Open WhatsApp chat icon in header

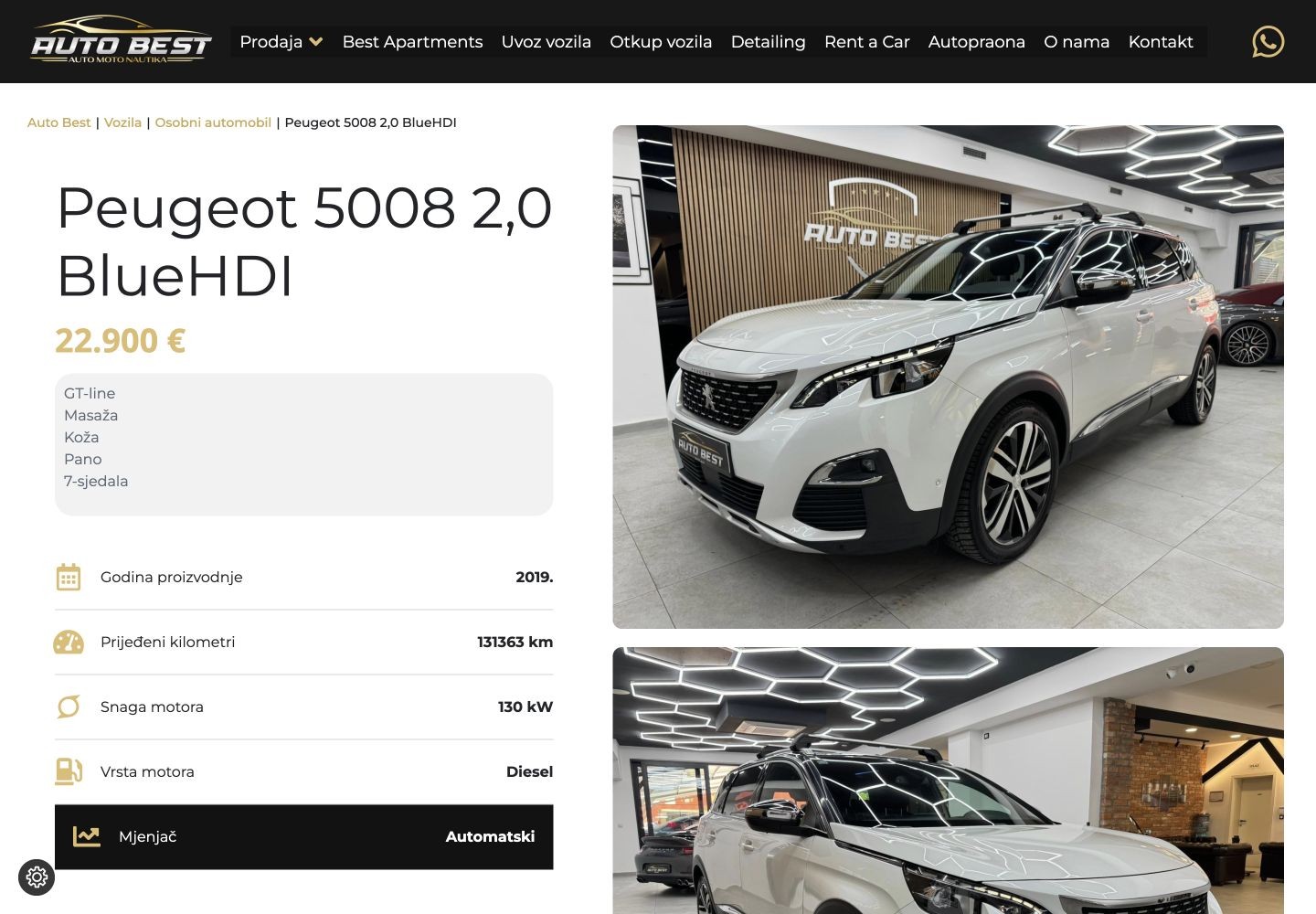point(1268,42)
